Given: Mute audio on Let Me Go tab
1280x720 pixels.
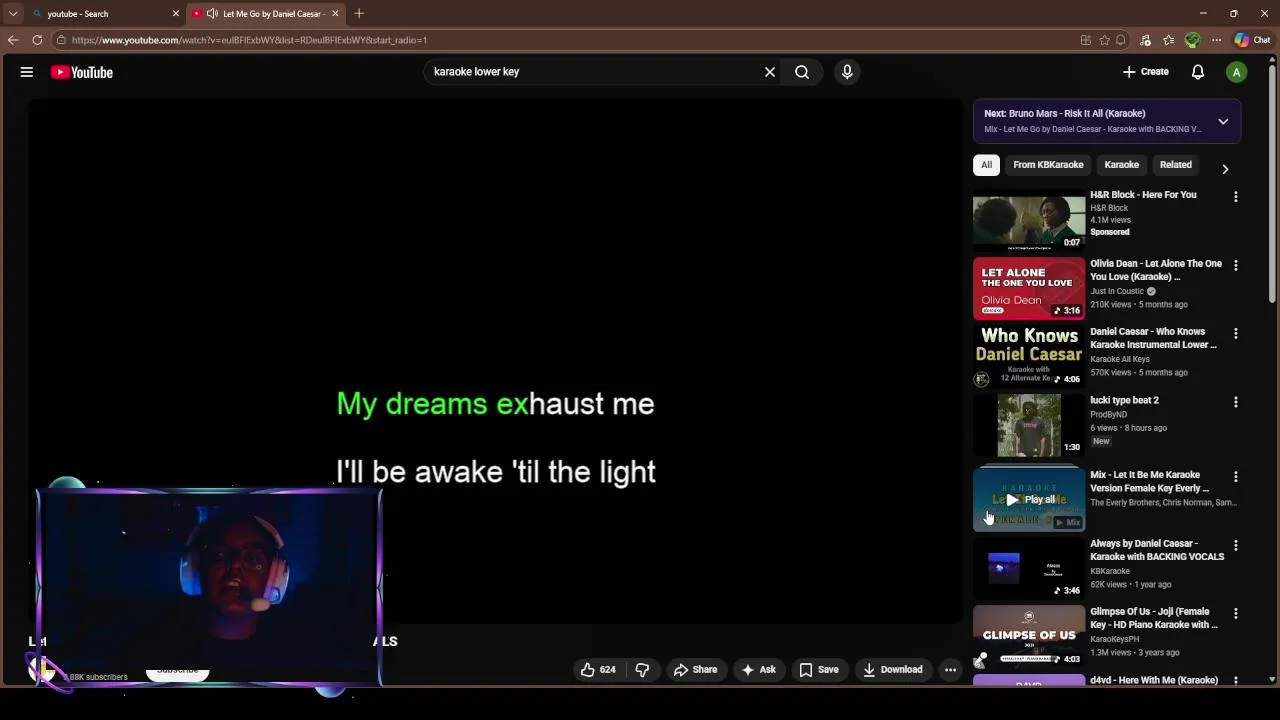Looking at the screenshot, I should (x=212, y=14).
